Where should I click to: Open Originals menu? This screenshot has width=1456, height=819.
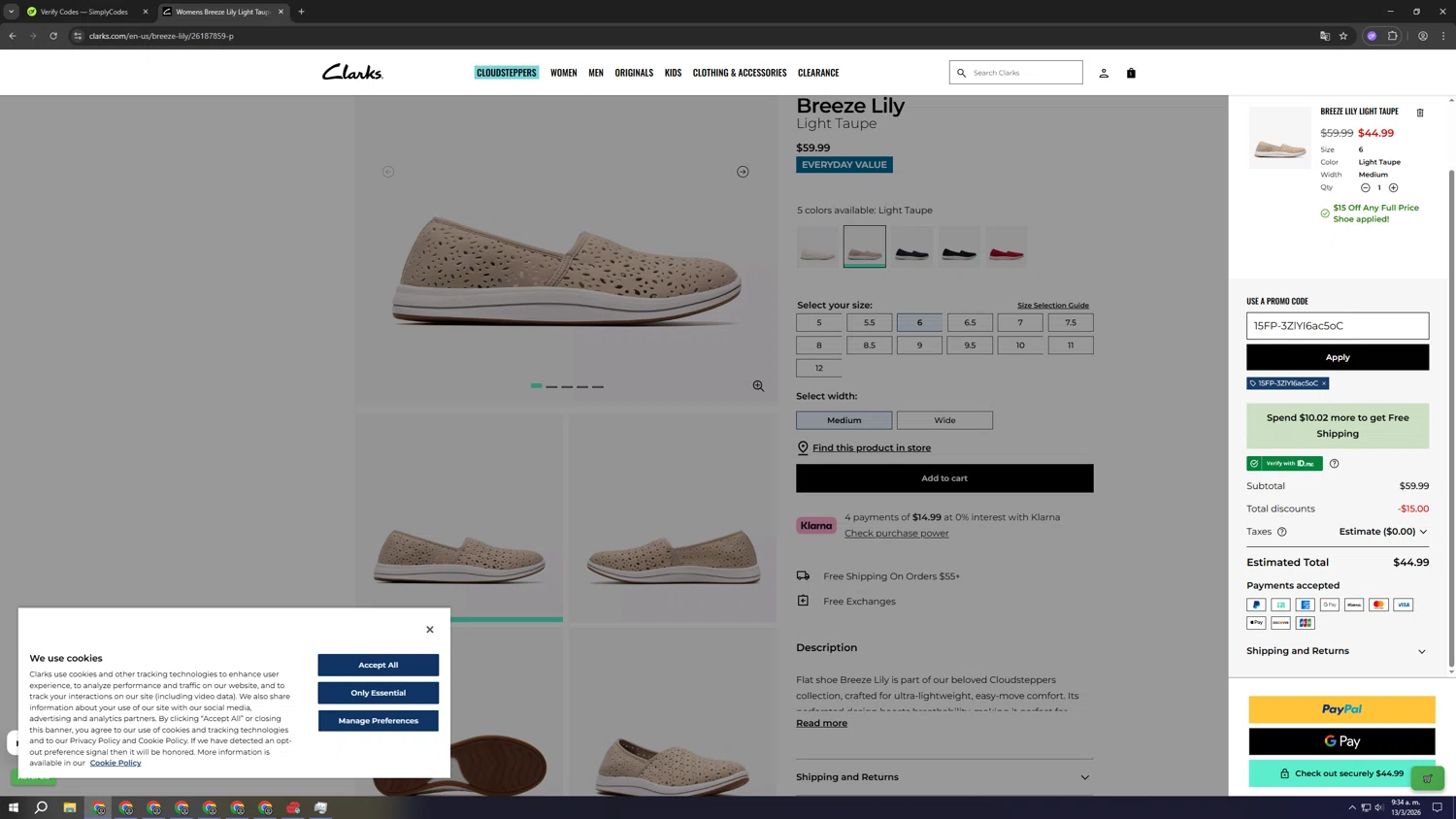634,73
